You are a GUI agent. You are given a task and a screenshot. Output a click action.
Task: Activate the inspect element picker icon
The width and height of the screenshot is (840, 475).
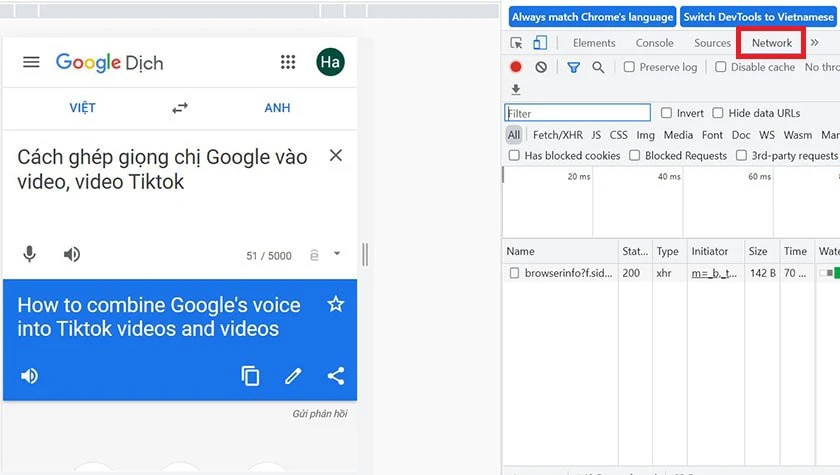coord(516,43)
